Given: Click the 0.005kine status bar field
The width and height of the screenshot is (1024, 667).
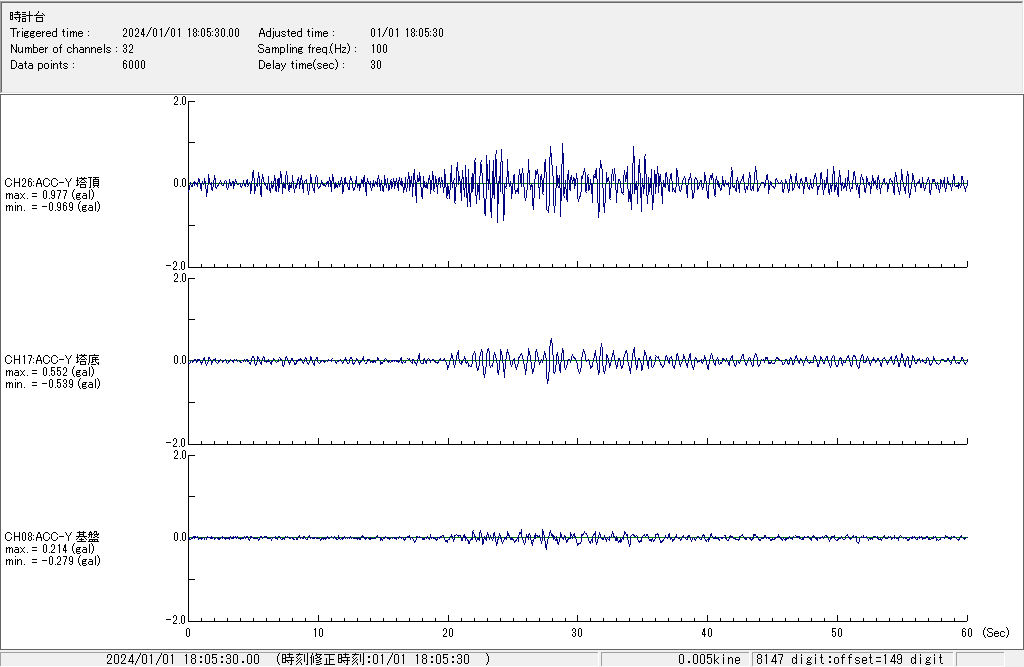Looking at the screenshot, I should click(709, 659).
